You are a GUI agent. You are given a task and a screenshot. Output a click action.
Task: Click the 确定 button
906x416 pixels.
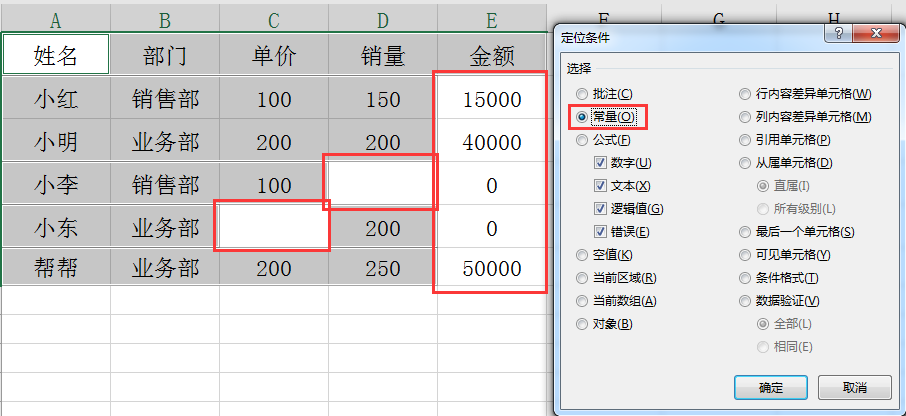coord(770,387)
